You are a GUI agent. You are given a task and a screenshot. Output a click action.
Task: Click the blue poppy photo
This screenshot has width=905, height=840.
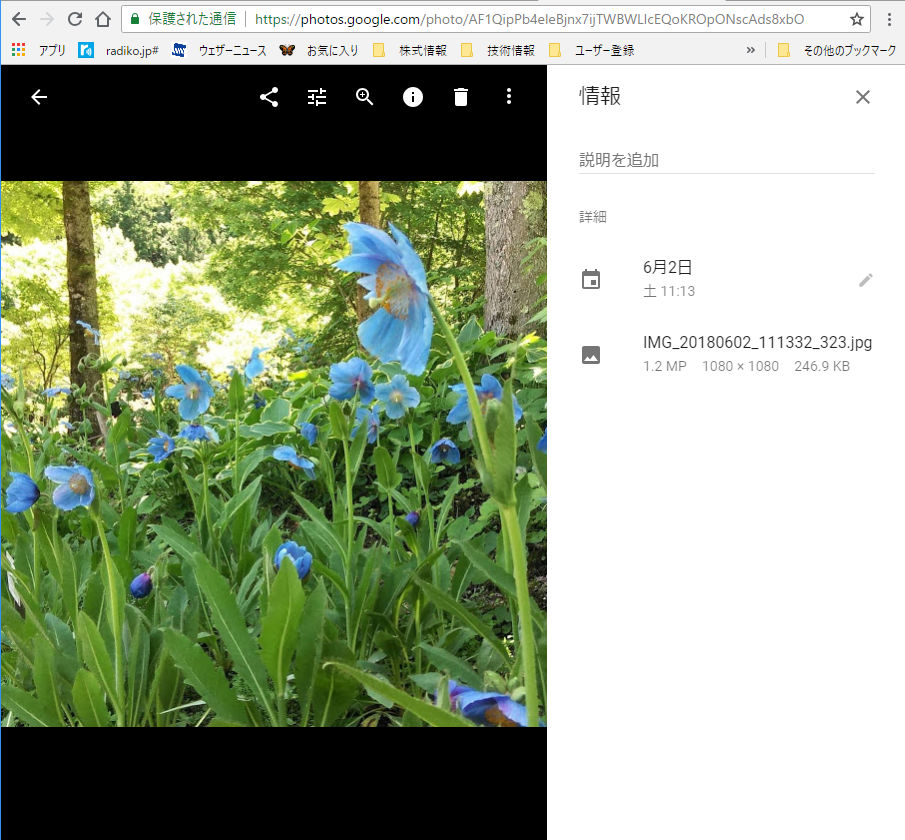[274, 454]
